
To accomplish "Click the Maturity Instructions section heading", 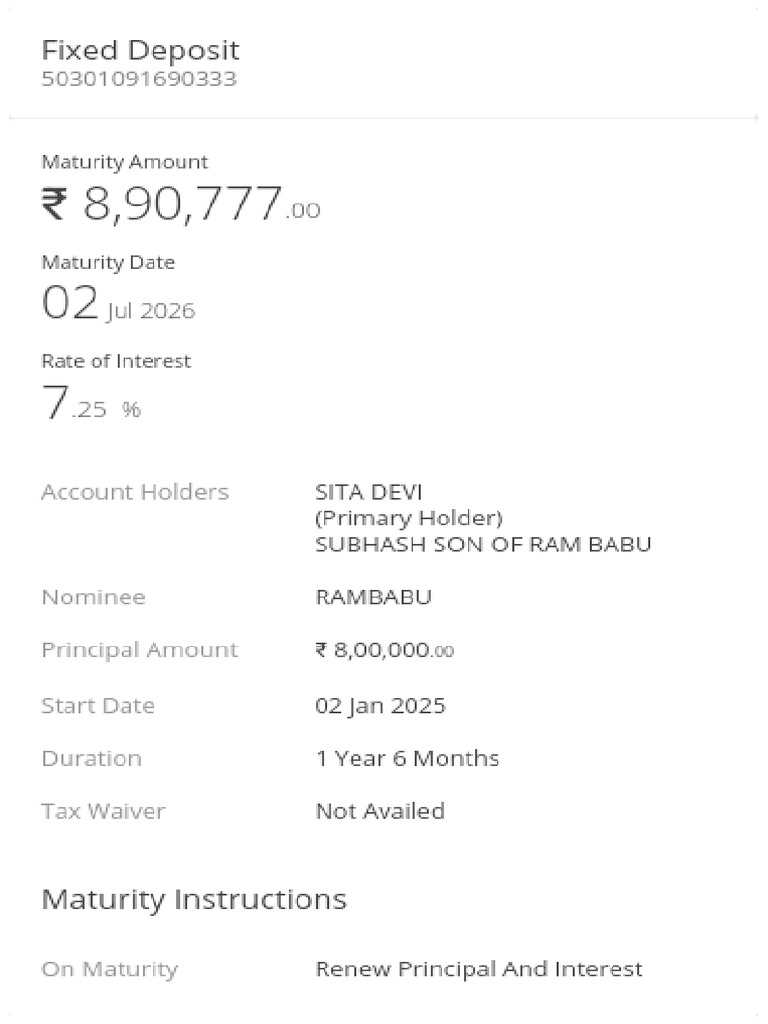I will [194, 899].
